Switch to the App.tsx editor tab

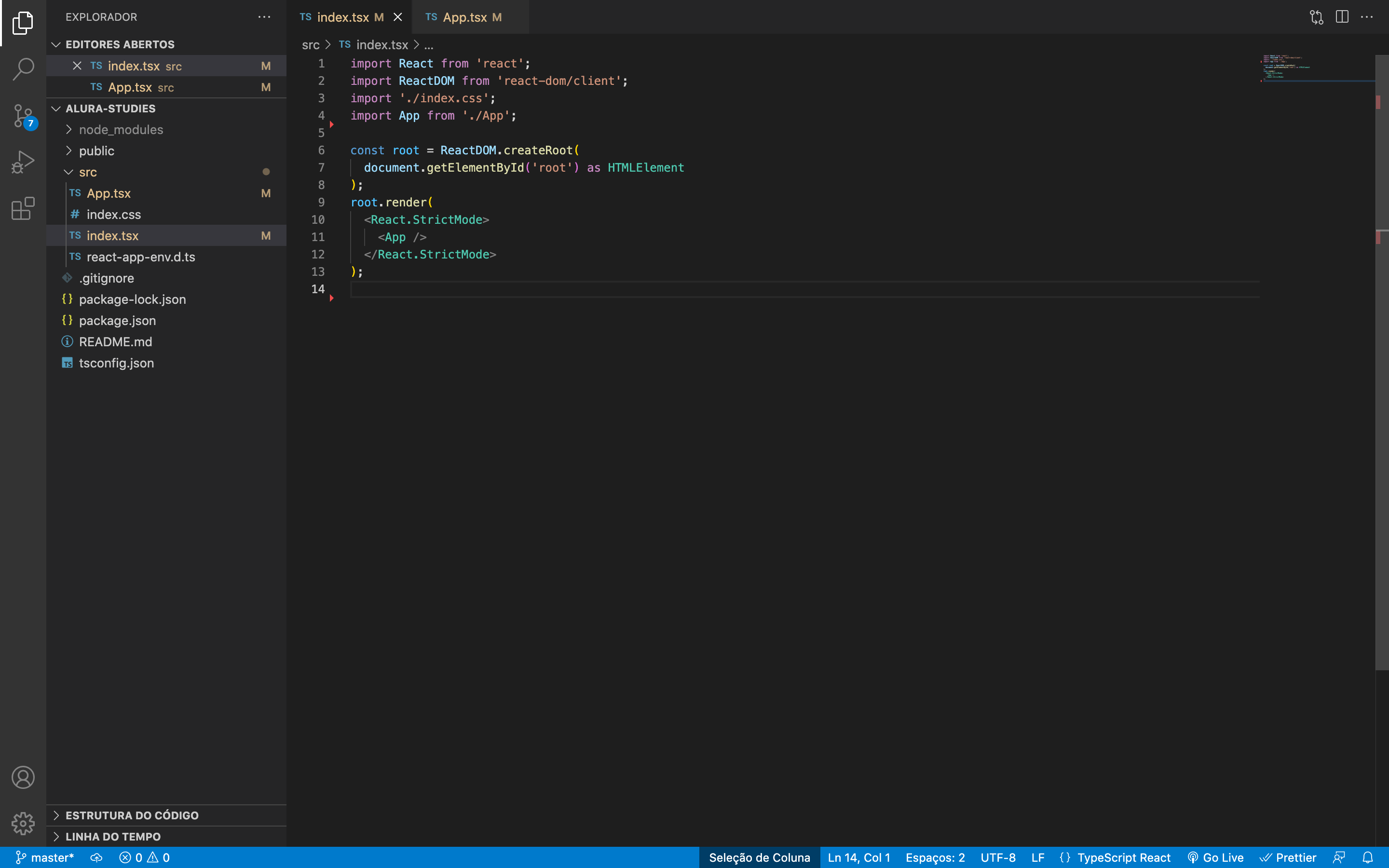(x=470, y=17)
